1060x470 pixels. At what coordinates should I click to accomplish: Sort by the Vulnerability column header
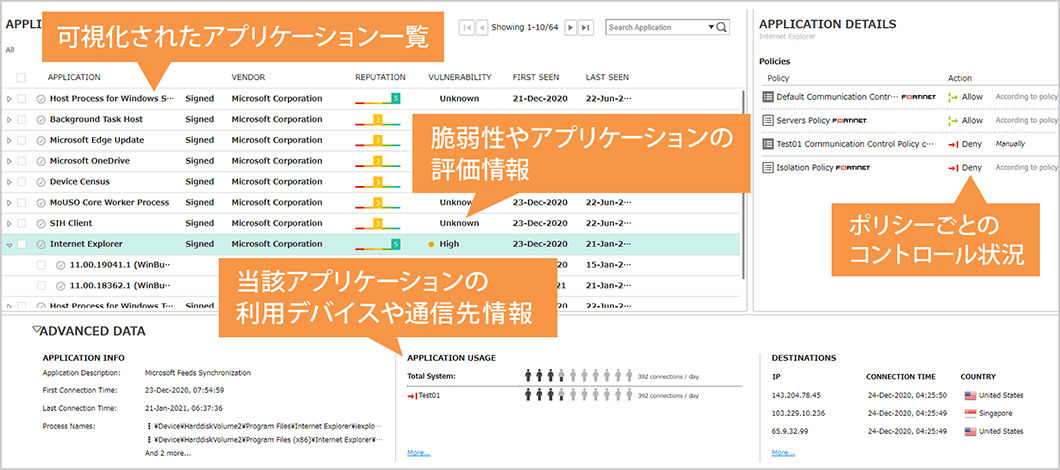459,77
